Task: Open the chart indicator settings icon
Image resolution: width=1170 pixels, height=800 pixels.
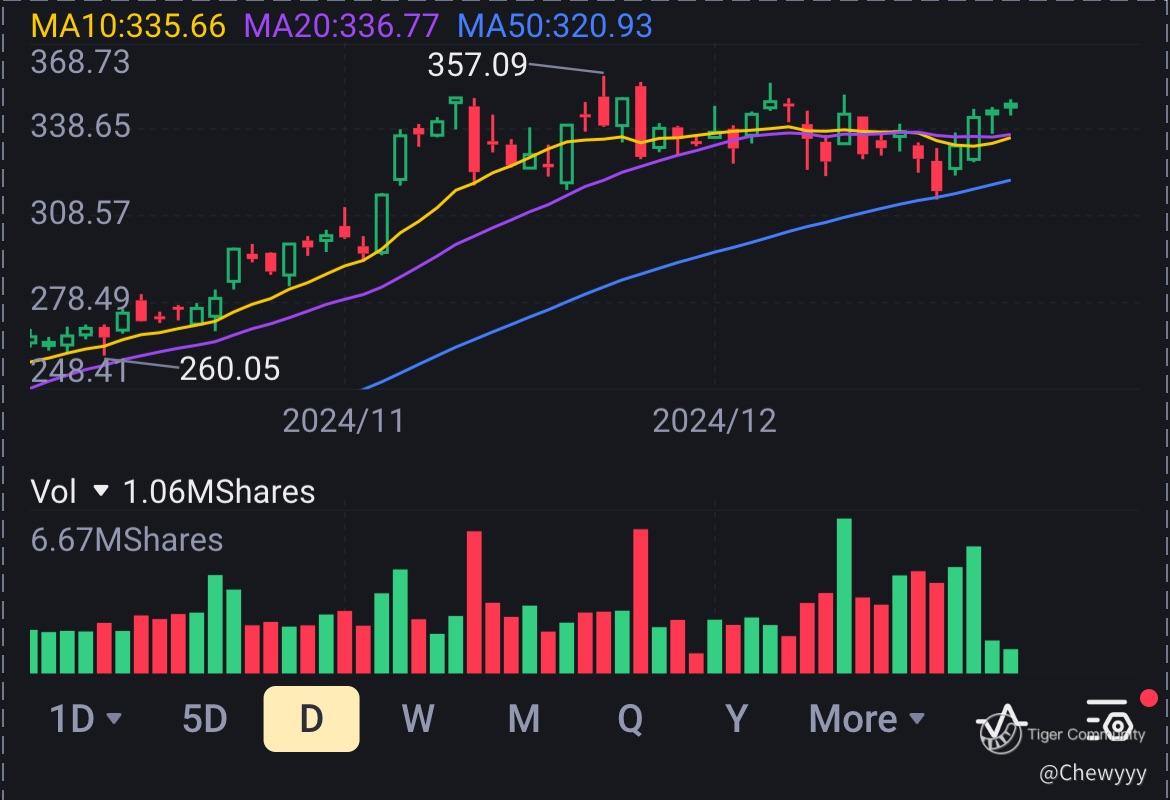Action: point(1109,720)
